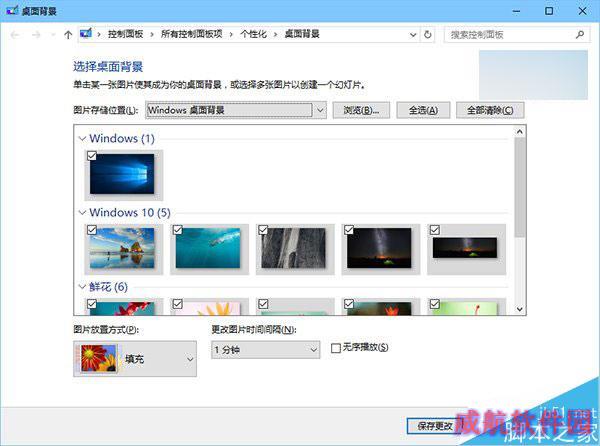Uncheck the third 鲜花 wallpaper checkbox
600x446 pixels.
[263, 304]
